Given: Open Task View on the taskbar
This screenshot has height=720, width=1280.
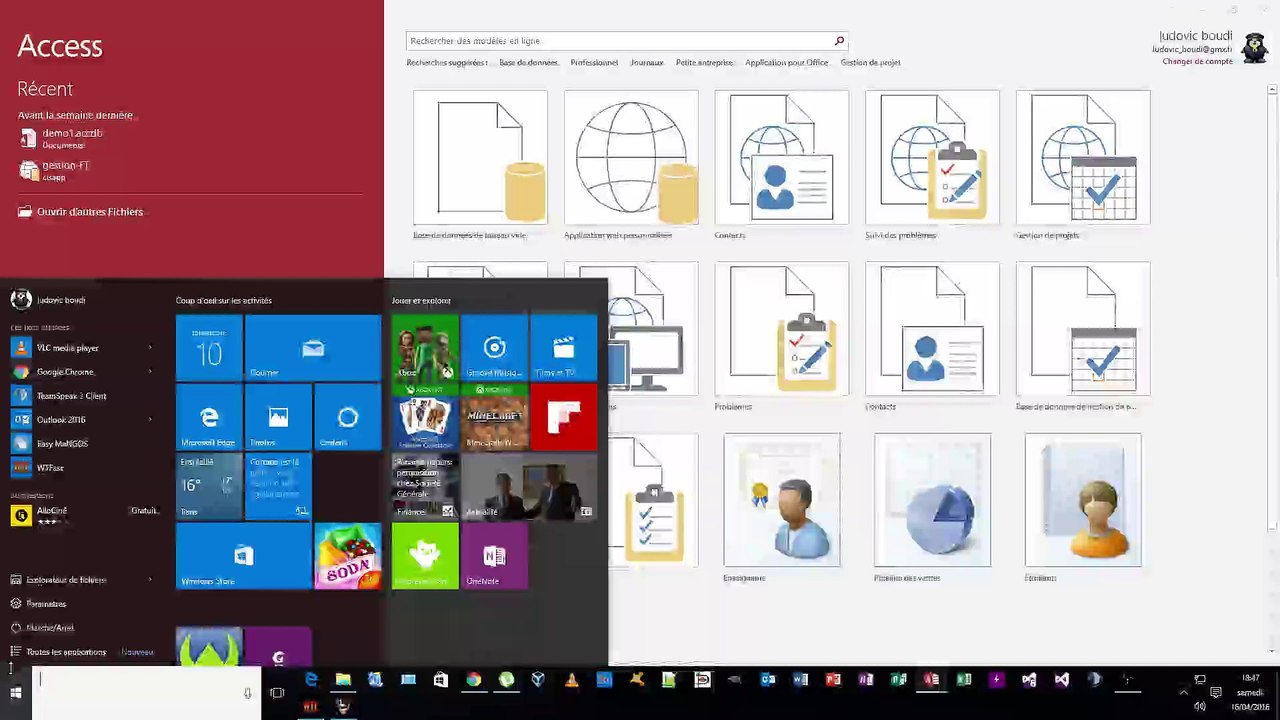Looking at the screenshot, I should (x=277, y=692).
